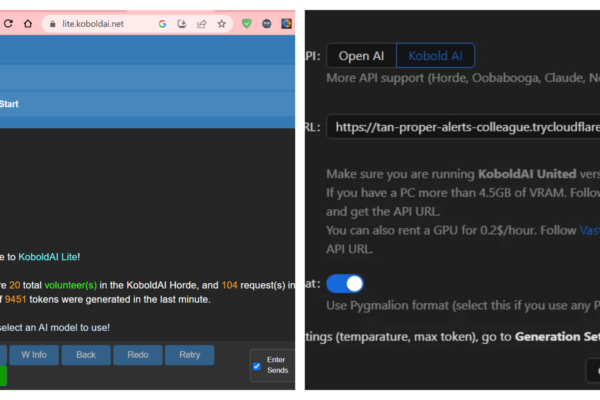Screen dimensions: 600x400
Task: Open the volunteer(s) link
Action: (x=71, y=285)
